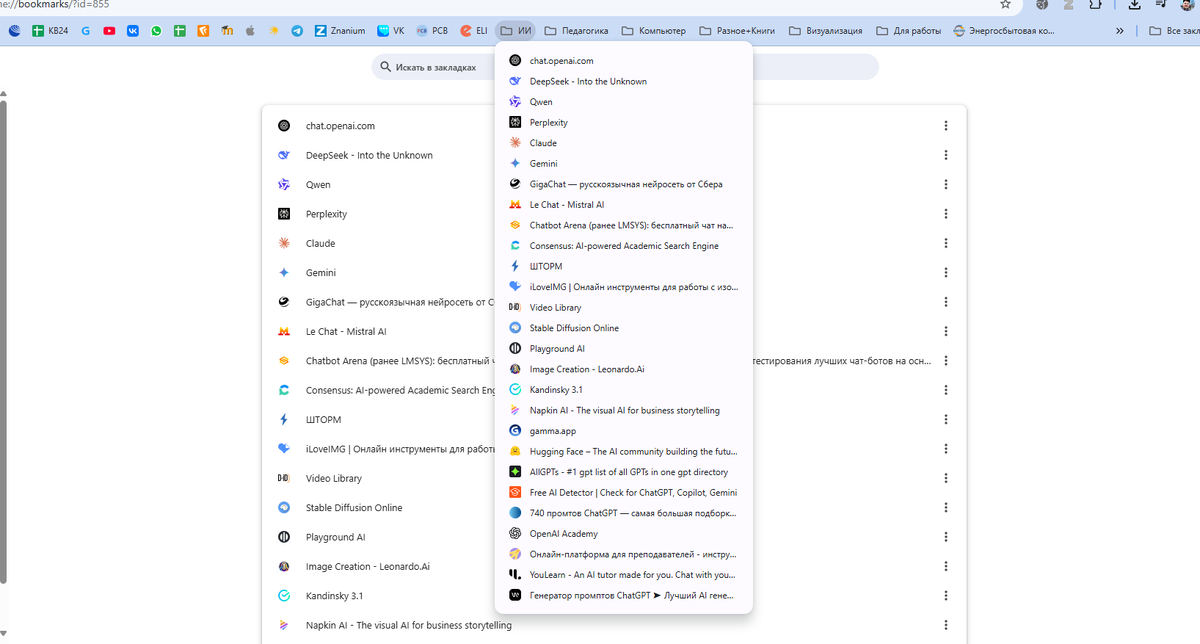Select 740 промтов ChatGPT in dropdown menu
This screenshot has height=644, width=1200.
624,513
